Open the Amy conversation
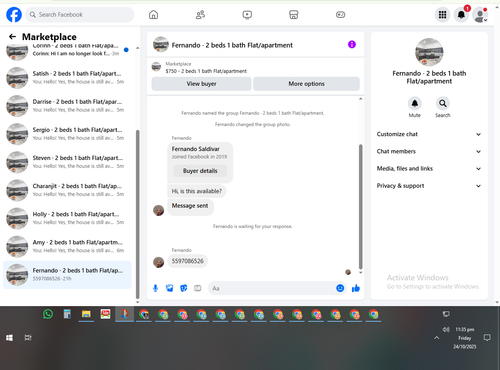The width and height of the screenshot is (500, 370). tap(67, 246)
